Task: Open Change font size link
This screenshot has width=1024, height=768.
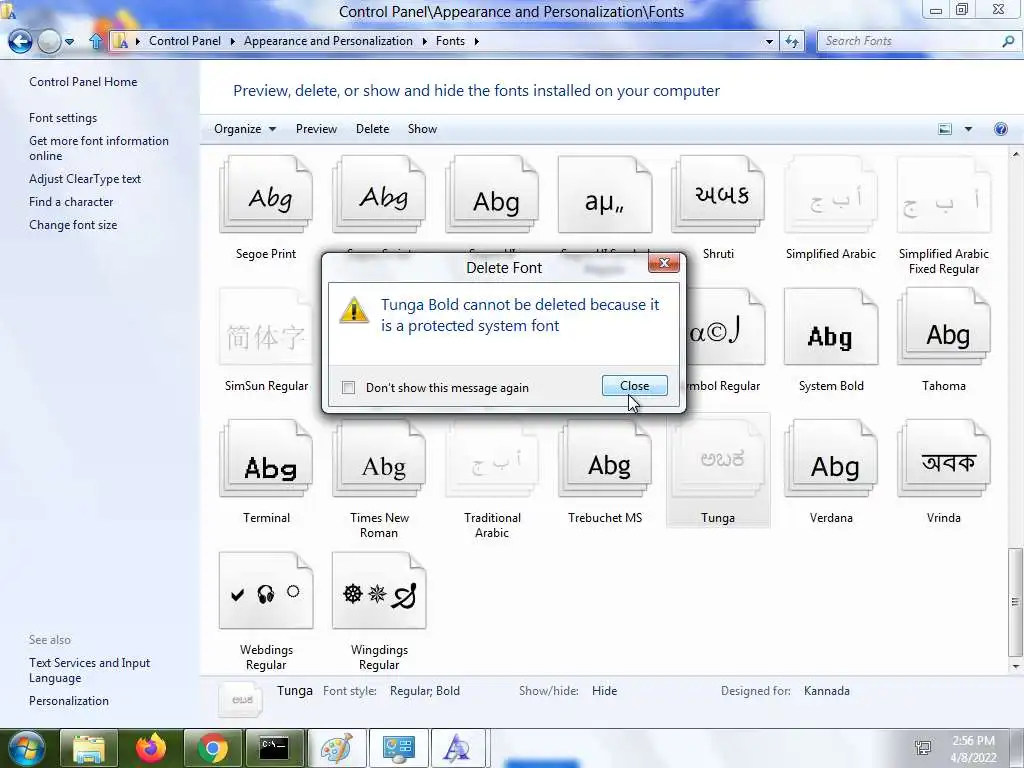Action: tap(73, 225)
